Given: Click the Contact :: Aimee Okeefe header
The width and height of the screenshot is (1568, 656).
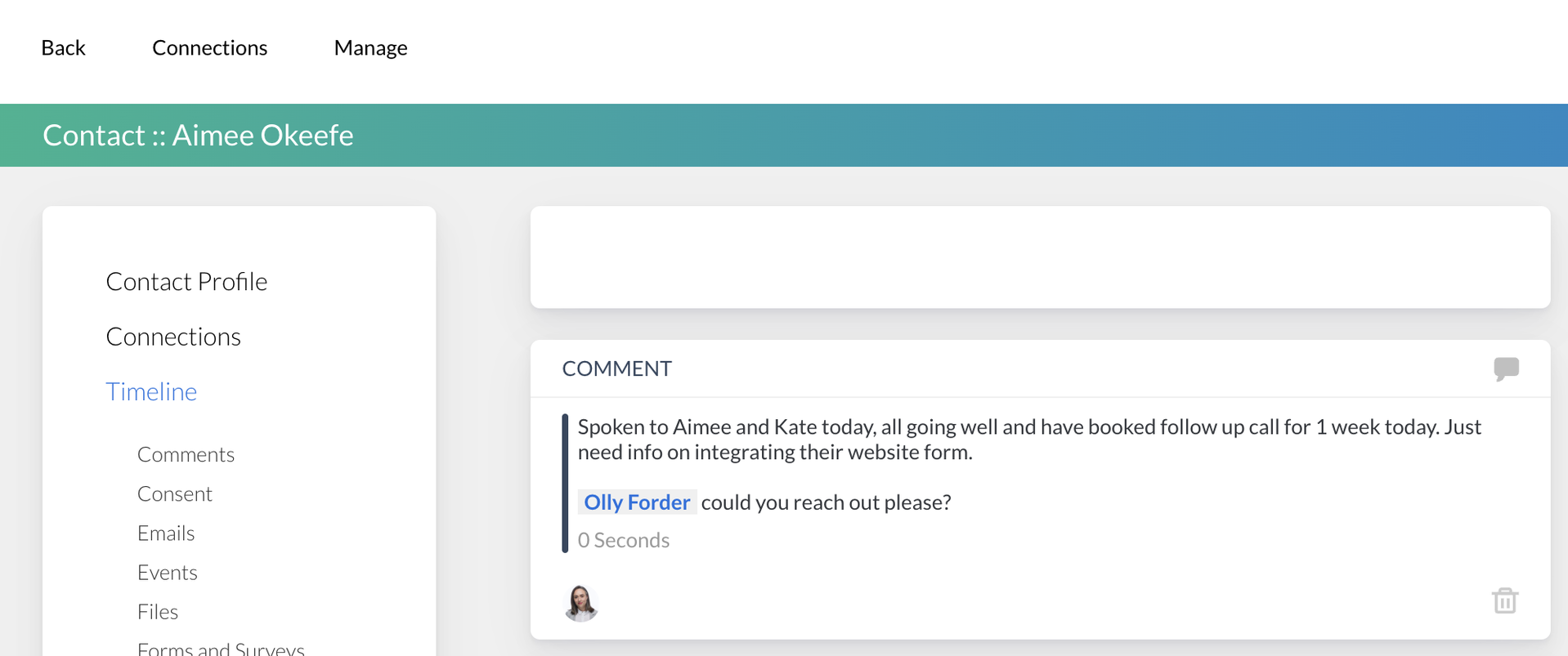Looking at the screenshot, I should coord(198,136).
